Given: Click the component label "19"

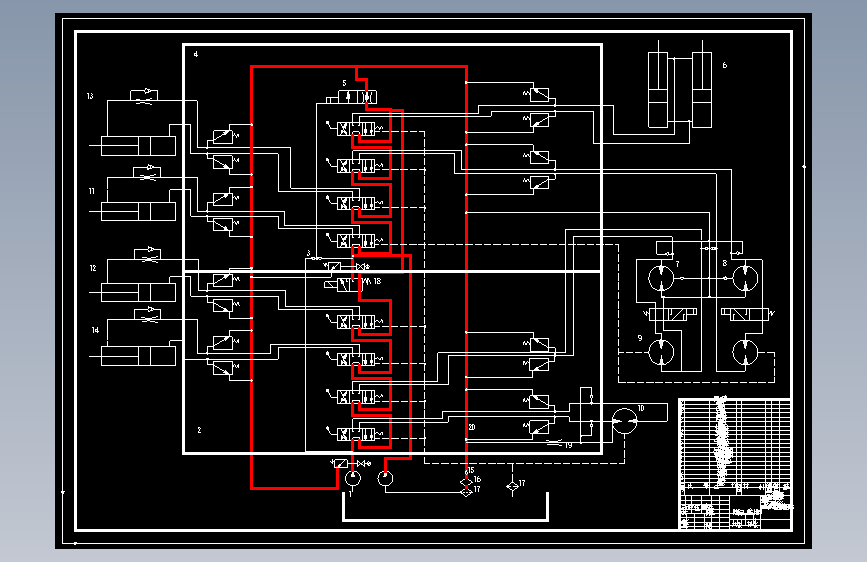Looking at the screenshot, I should (x=568, y=445).
